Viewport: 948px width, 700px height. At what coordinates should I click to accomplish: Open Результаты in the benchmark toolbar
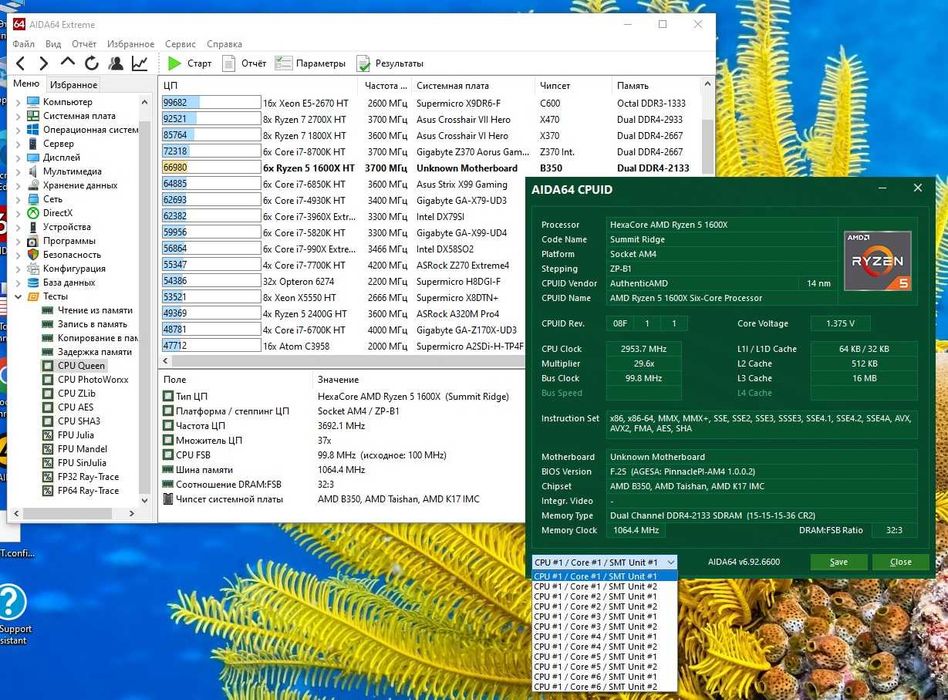pyautogui.click(x=390, y=63)
